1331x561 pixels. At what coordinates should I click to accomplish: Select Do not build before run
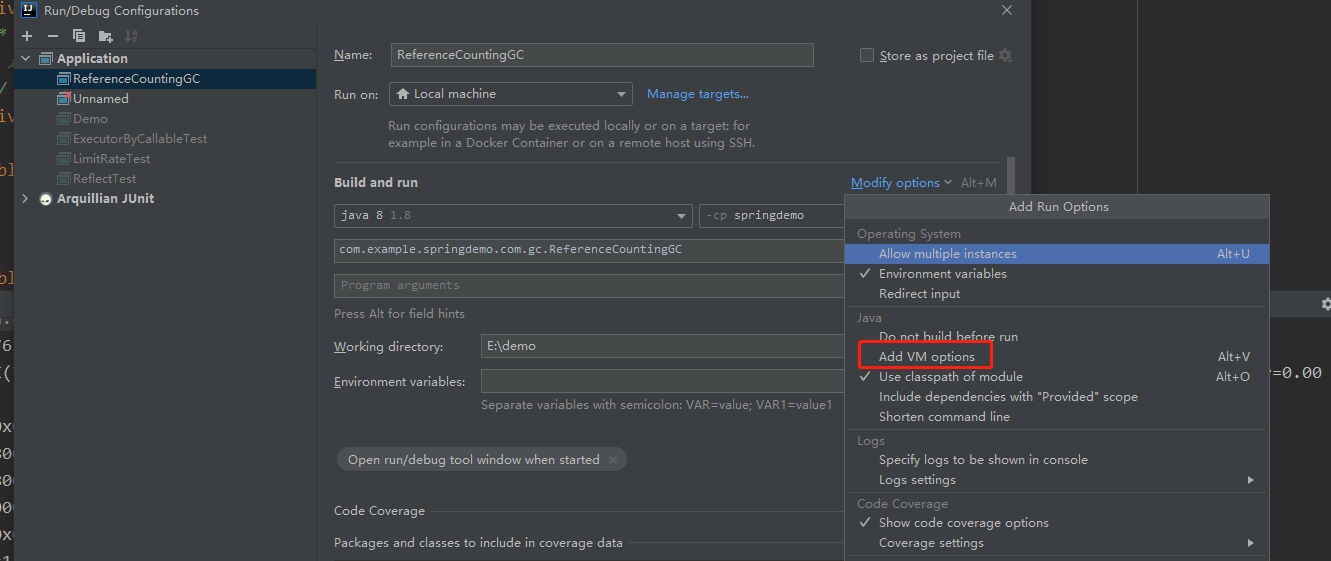[x=1057, y=337]
